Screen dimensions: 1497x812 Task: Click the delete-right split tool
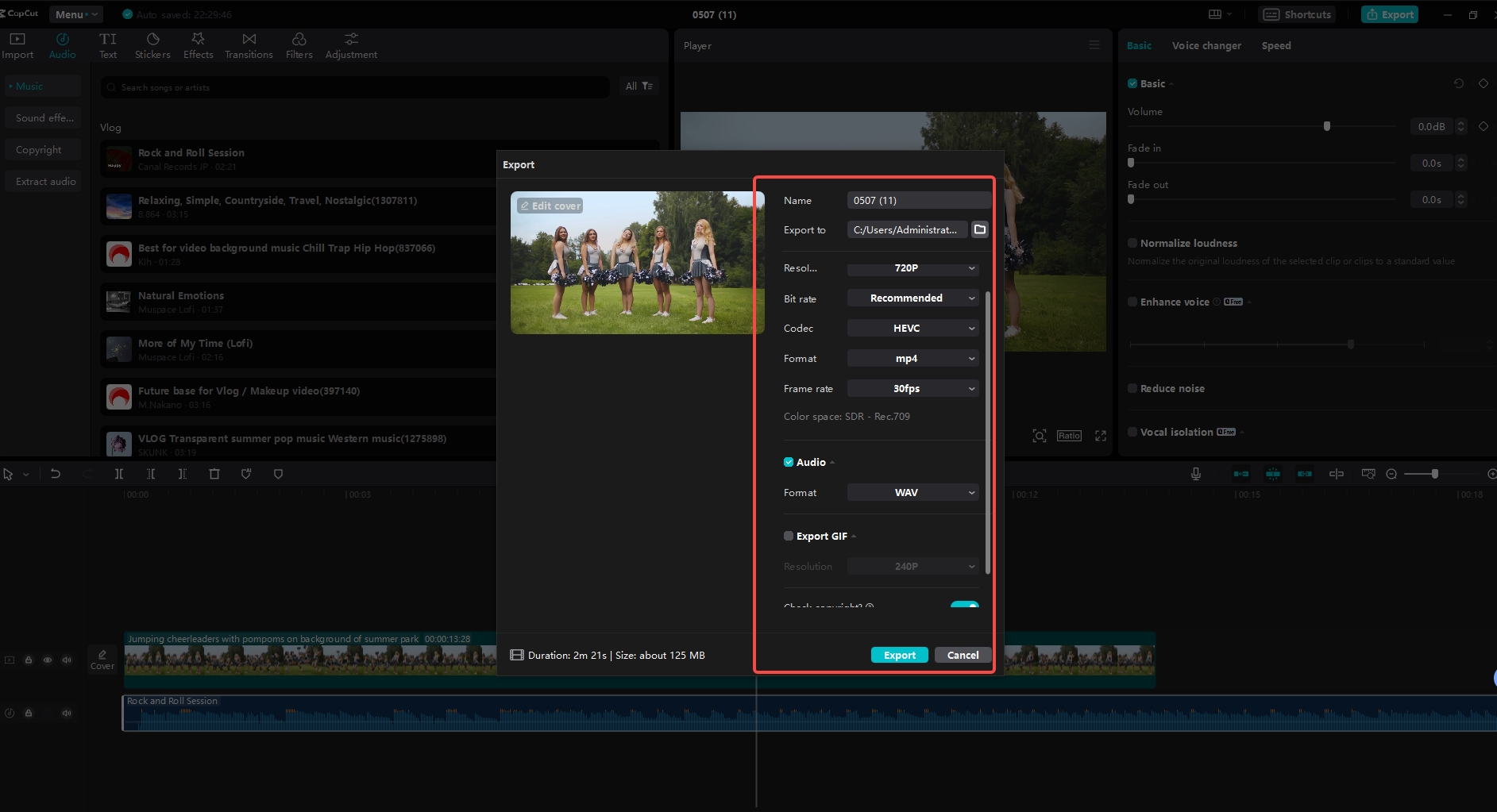(183, 474)
